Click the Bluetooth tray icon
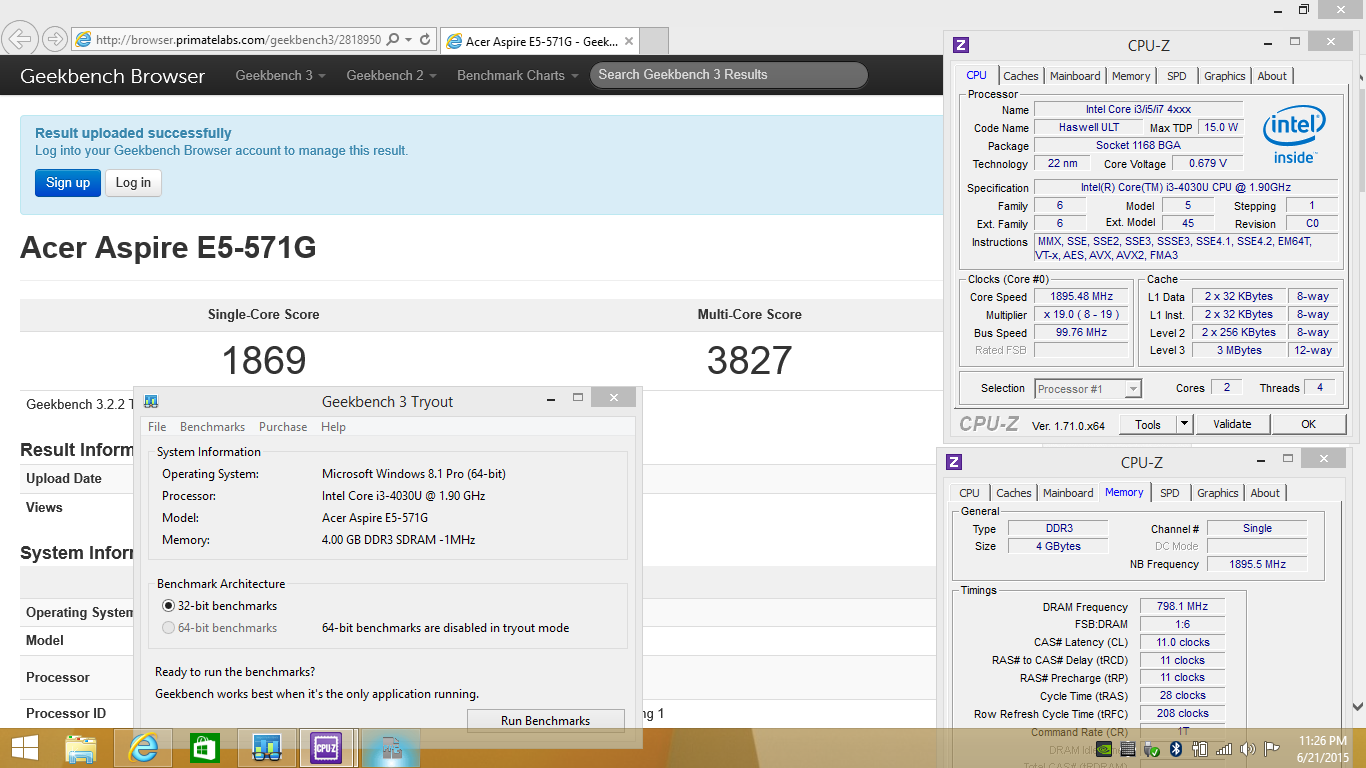 (x=1176, y=749)
